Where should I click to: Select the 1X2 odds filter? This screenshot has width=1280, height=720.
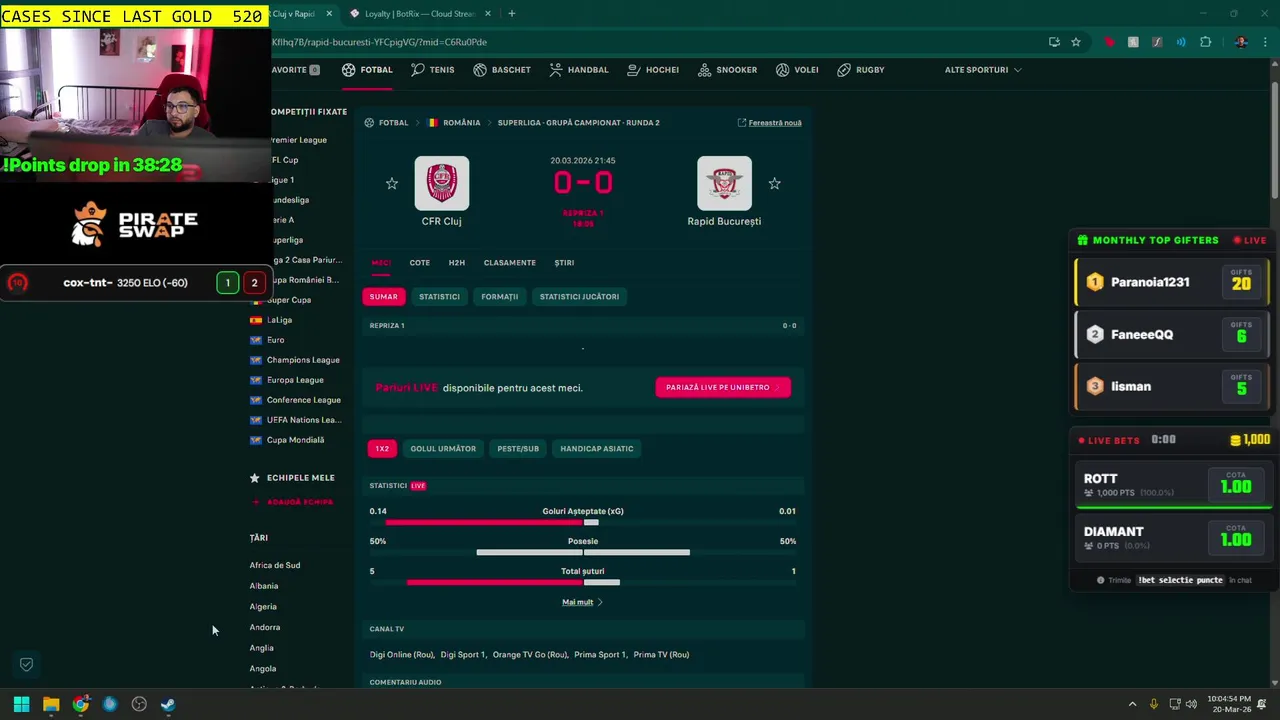click(382, 449)
